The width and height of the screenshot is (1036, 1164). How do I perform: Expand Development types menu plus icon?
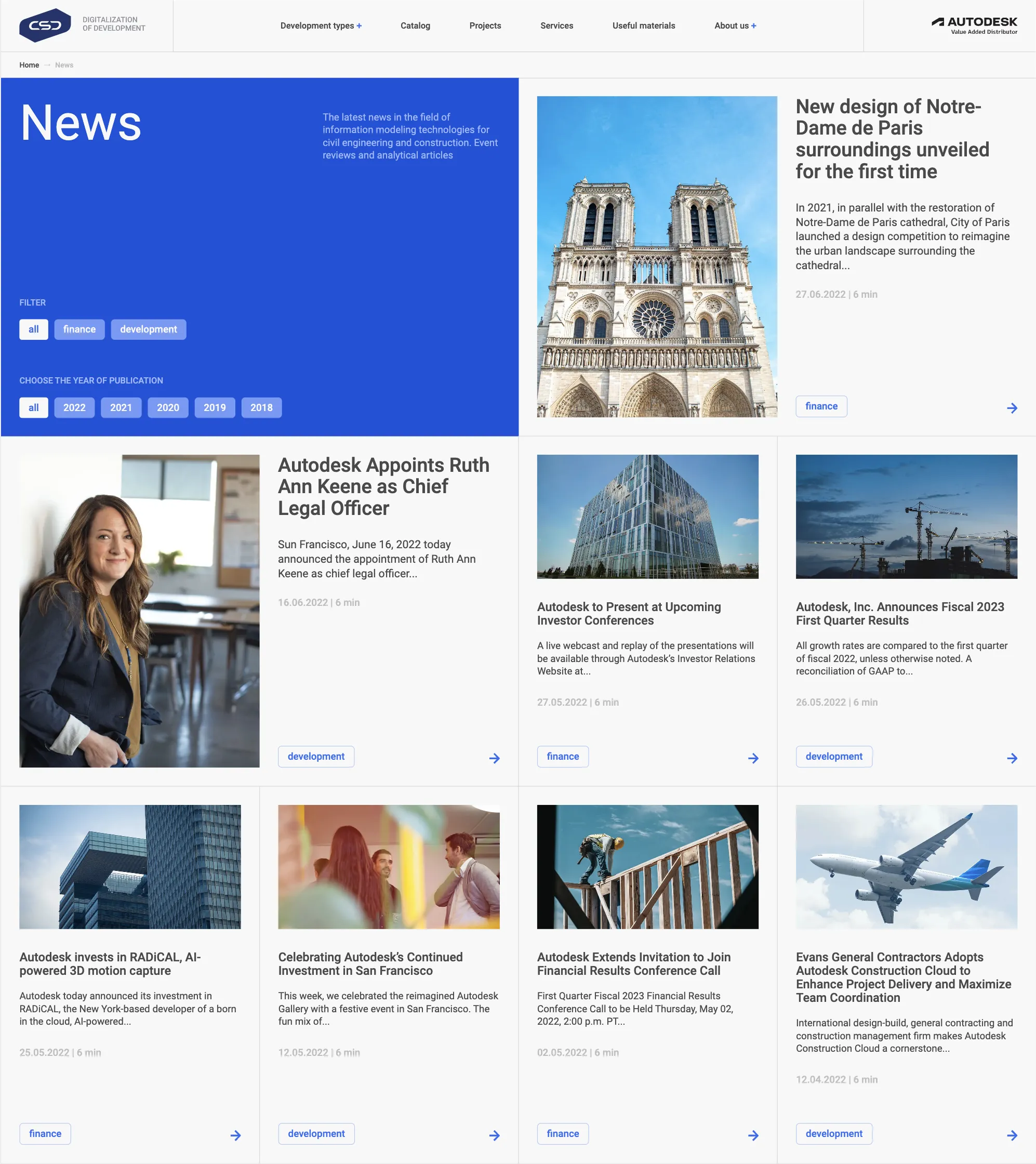[359, 25]
